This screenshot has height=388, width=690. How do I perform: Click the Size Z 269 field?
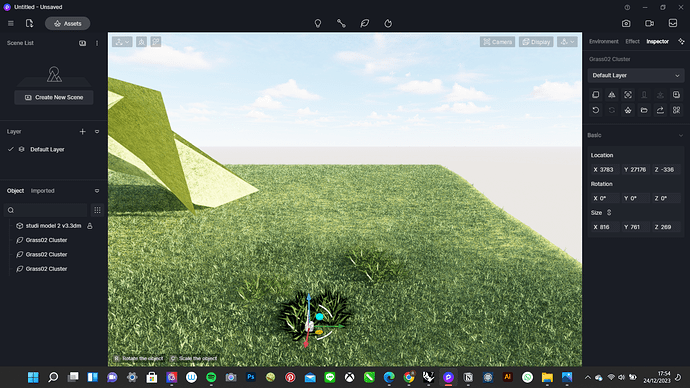pos(666,227)
